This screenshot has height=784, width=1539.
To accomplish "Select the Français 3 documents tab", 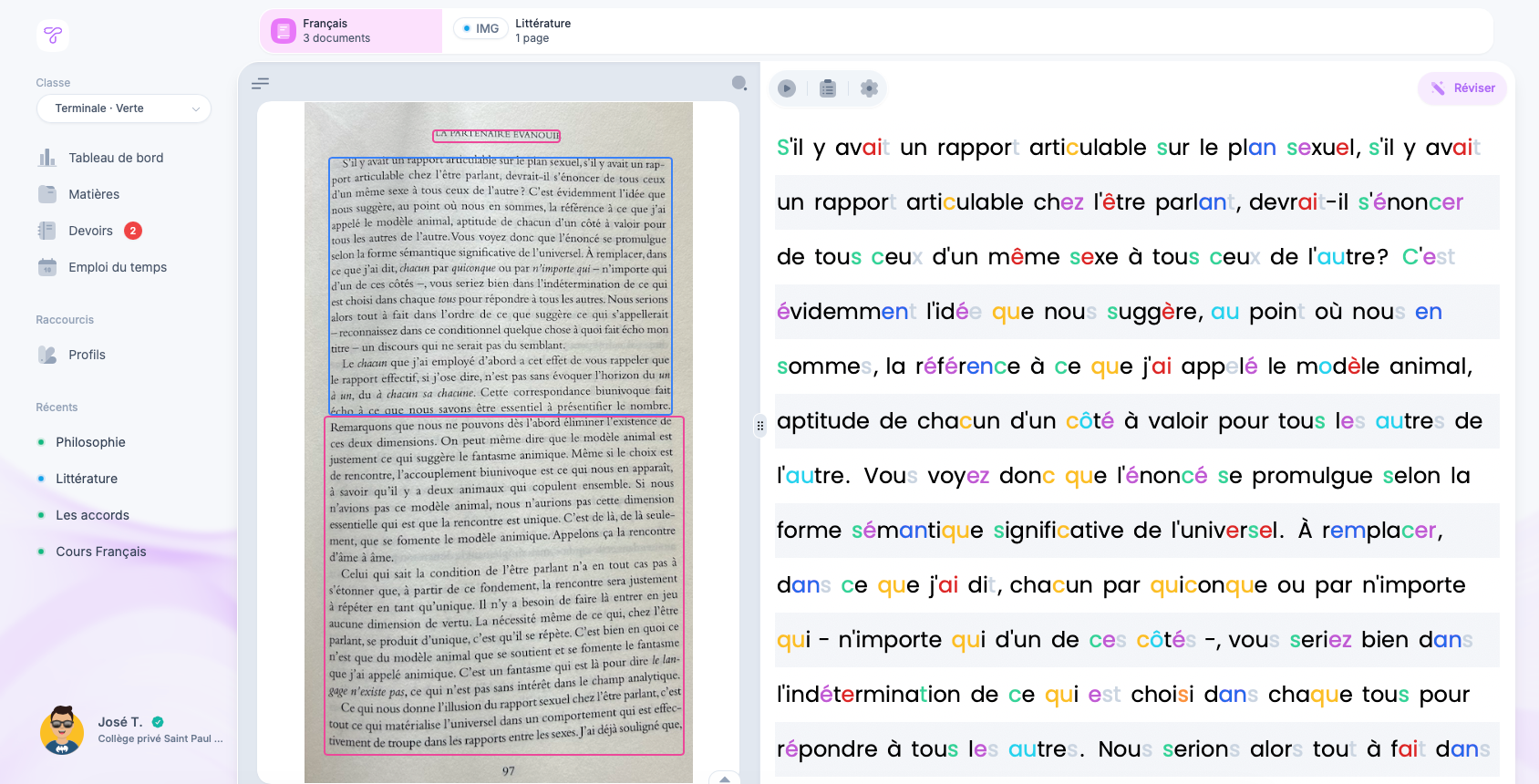I will [x=351, y=31].
